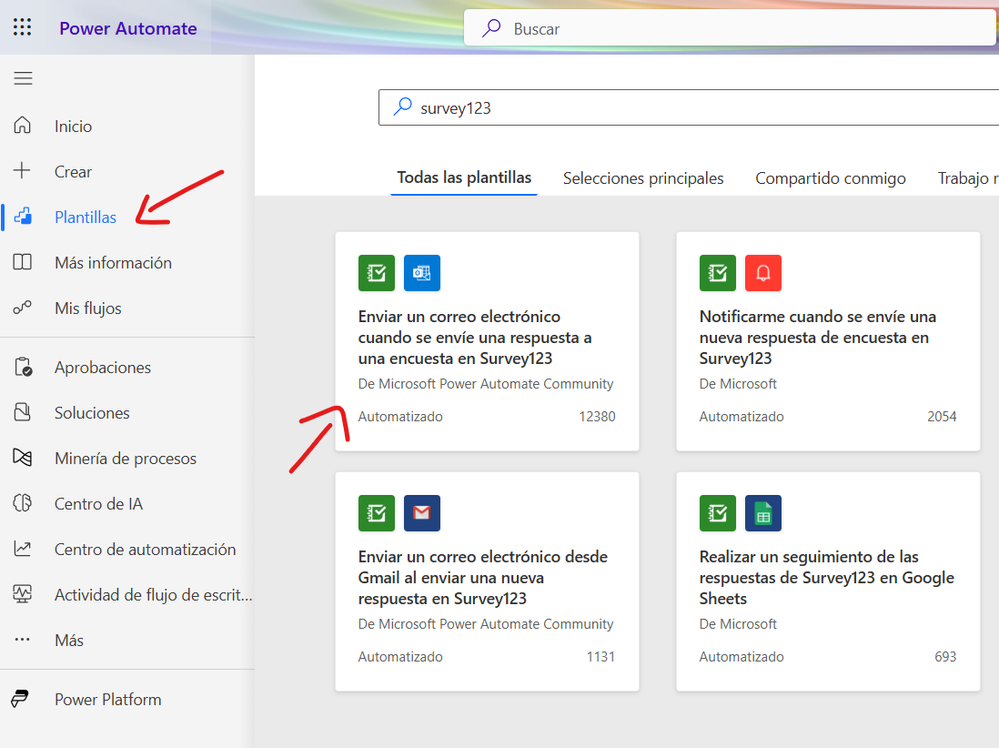Click the Centro de IA brain icon
999x748 pixels.
(x=22, y=503)
